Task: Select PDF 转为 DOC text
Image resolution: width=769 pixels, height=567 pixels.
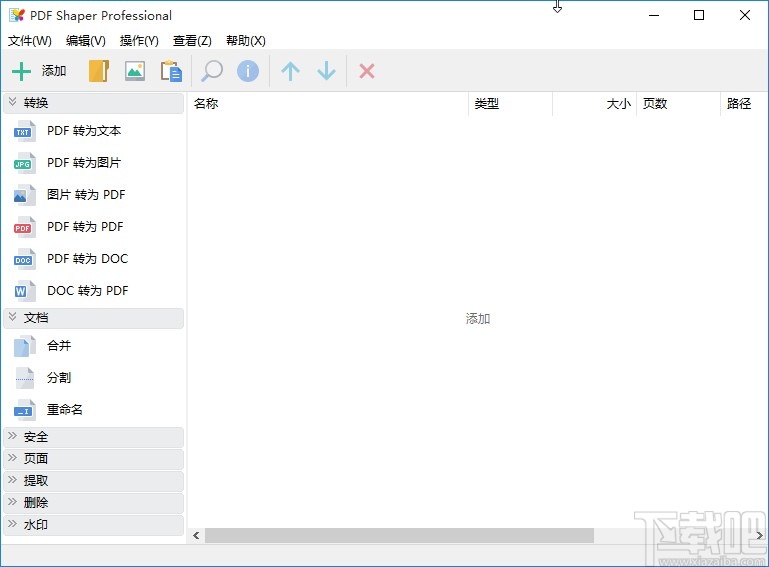Action: pyautogui.click(x=88, y=258)
